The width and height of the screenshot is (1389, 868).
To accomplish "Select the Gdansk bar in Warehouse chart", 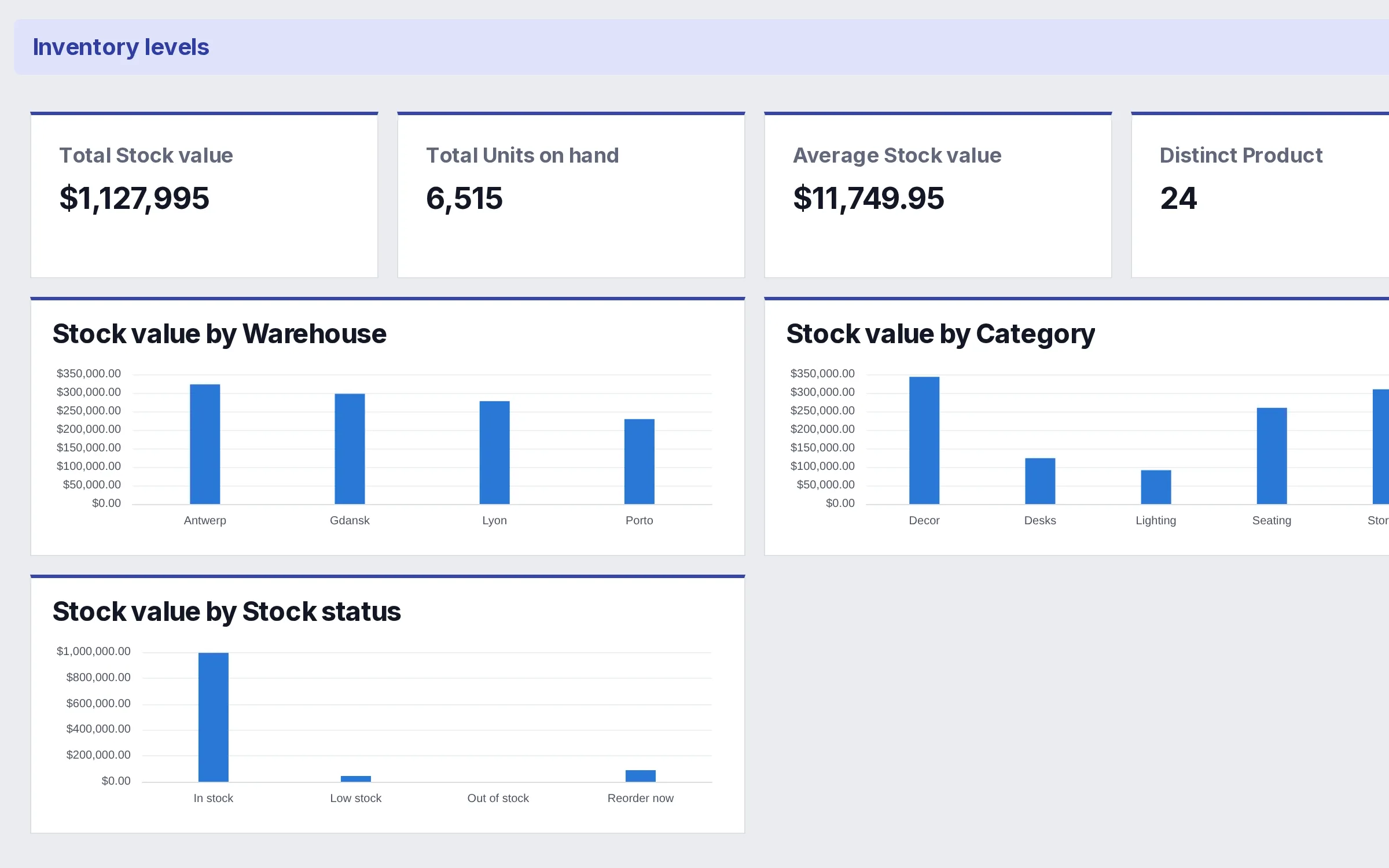I will pos(350,448).
